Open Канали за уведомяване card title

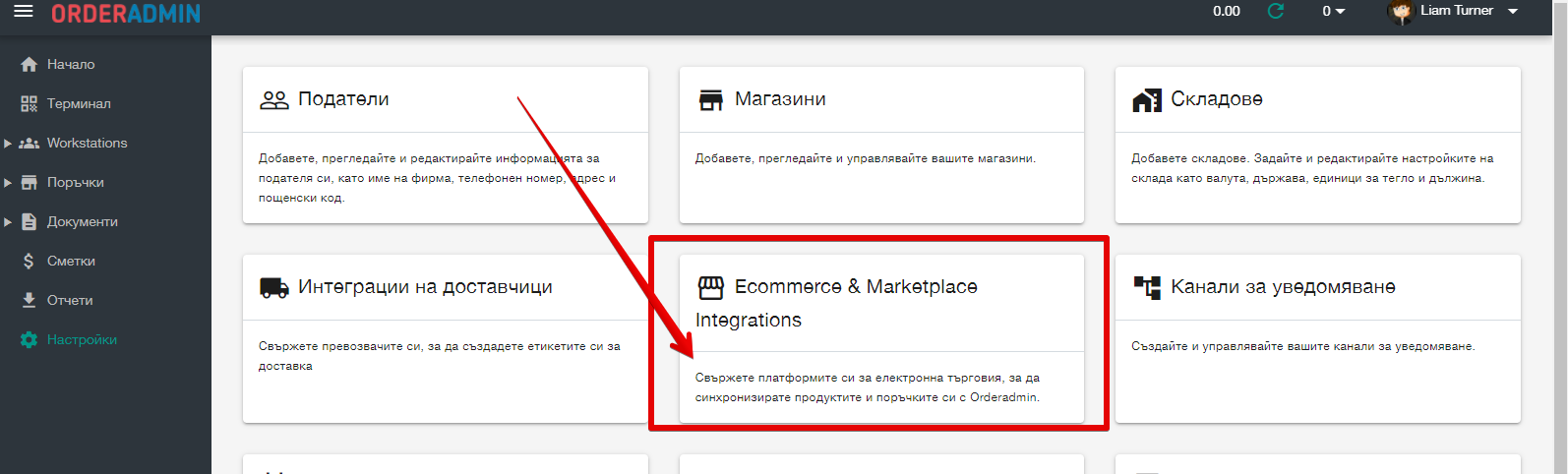[1283, 287]
